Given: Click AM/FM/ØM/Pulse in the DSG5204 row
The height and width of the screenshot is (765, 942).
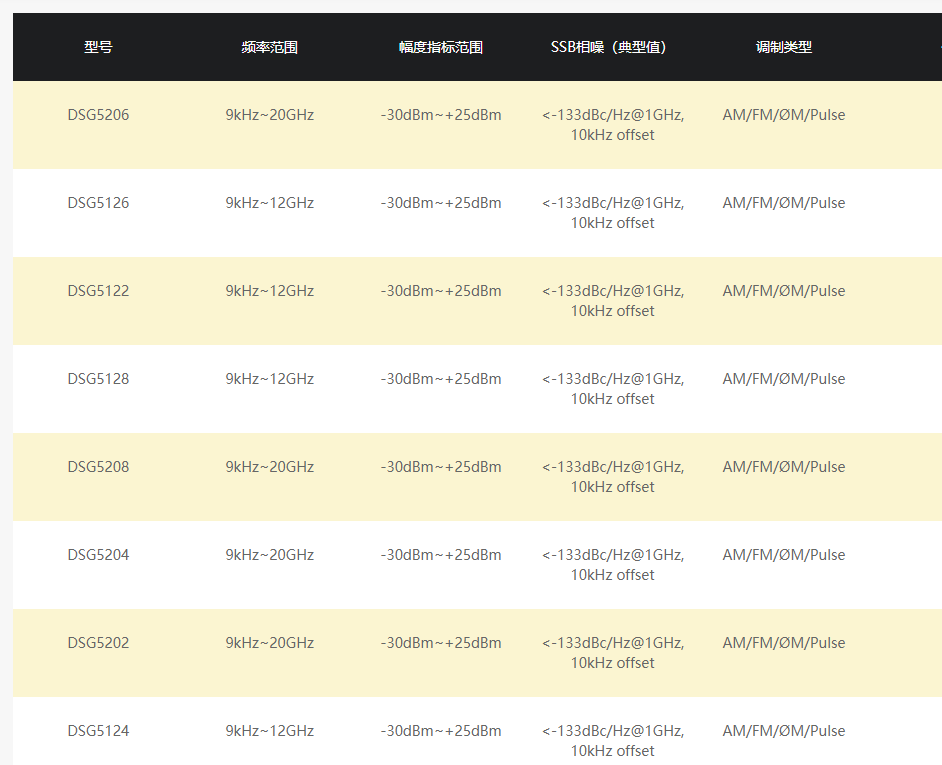Looking at the screenshot, I should [783, 555].
